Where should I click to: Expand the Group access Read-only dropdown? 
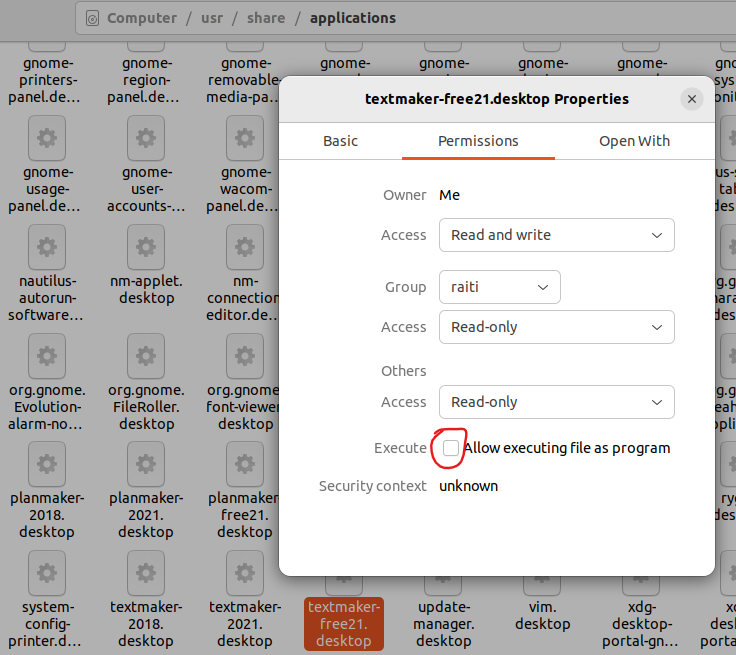(x=556, y=327)
